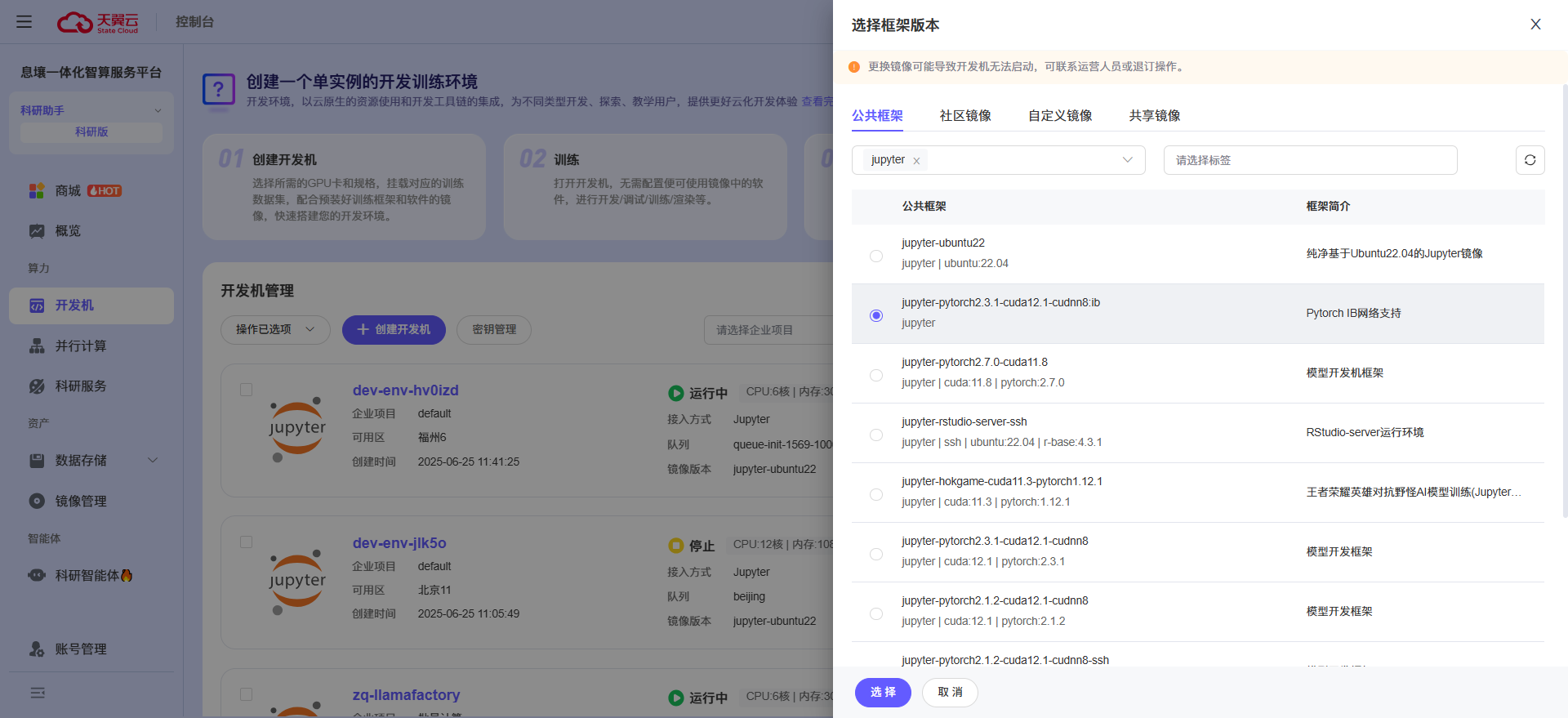This screenshot has width=1568, height=718.
Task: Click the 科研智能体 icon
Action: (37, 575)
